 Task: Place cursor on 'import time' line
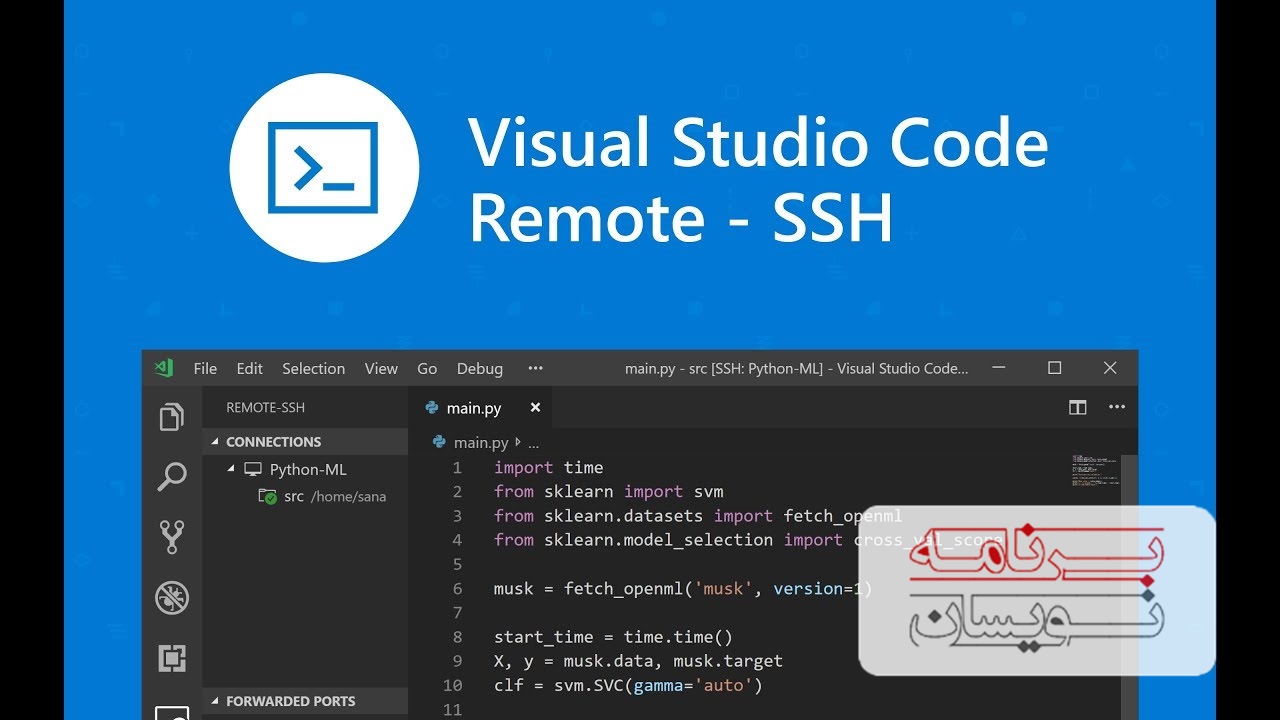click(x=548, y=467)
